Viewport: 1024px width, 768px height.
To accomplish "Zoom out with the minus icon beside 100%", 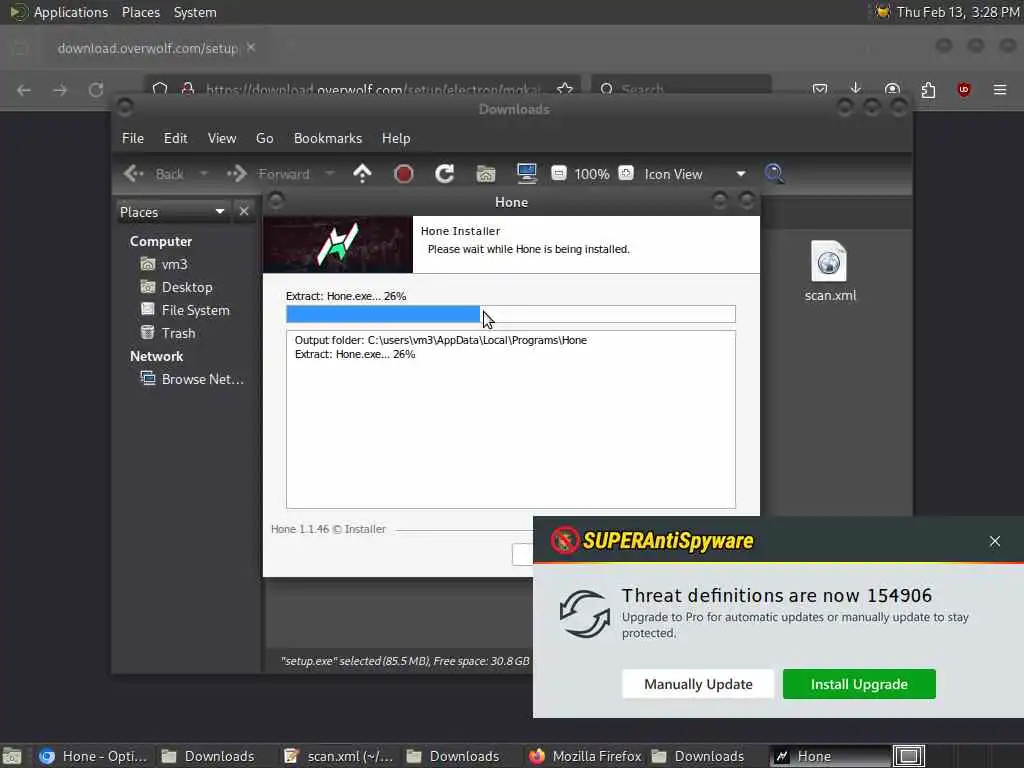I will (x=558, y=173).
